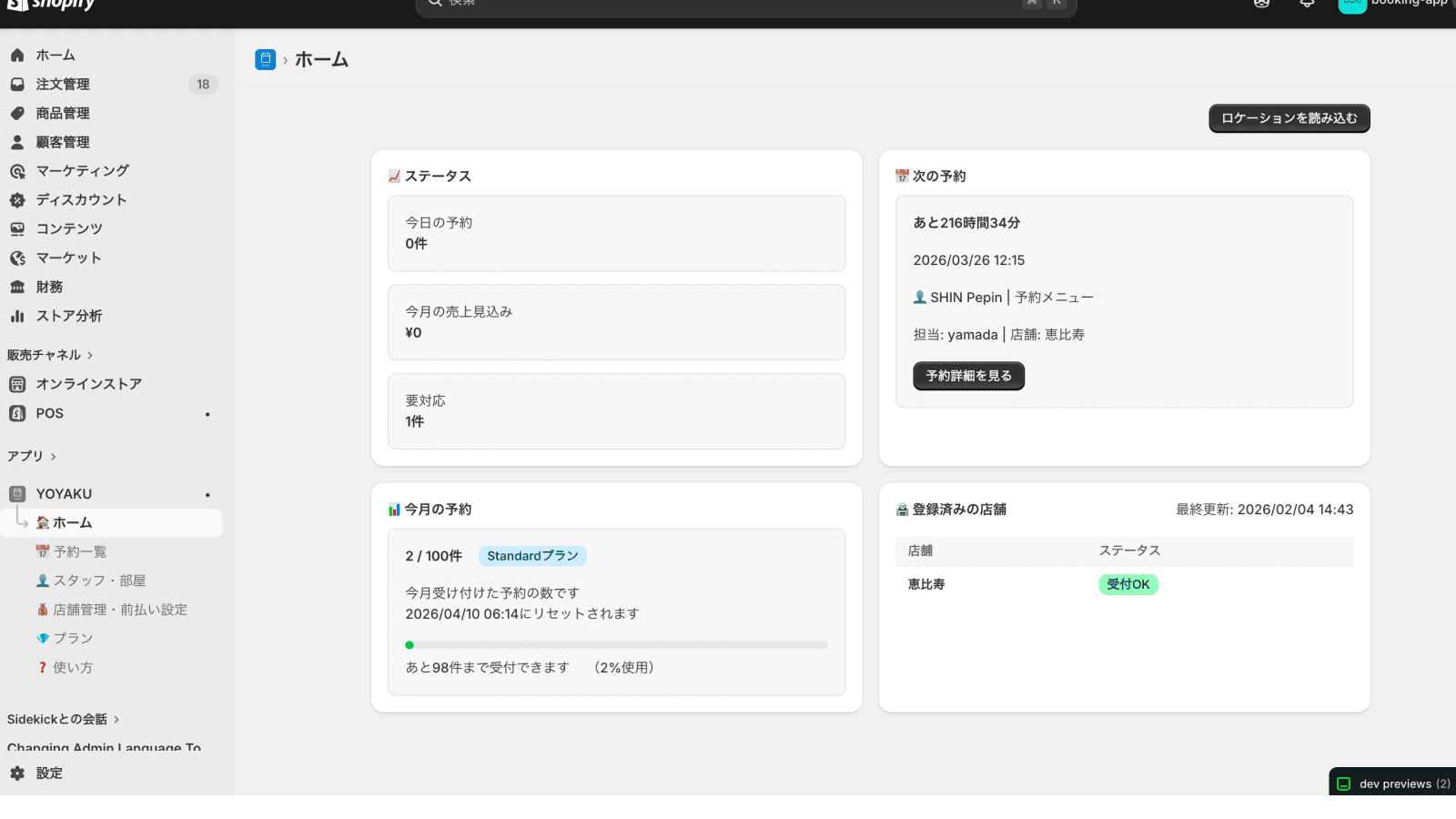Viewport: 1456px width, 819px height.
Task: Click the ロケーションを読み込む button
Action: (x=1289, y=118)
